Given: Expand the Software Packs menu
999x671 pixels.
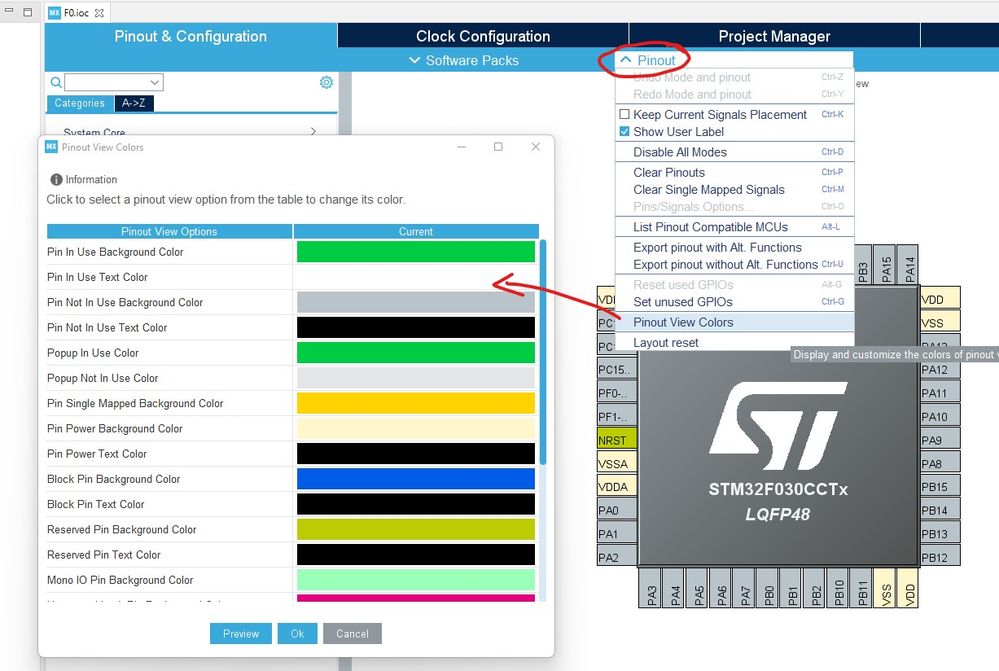Looking at the screenshot, I should [x=464, y=61].
